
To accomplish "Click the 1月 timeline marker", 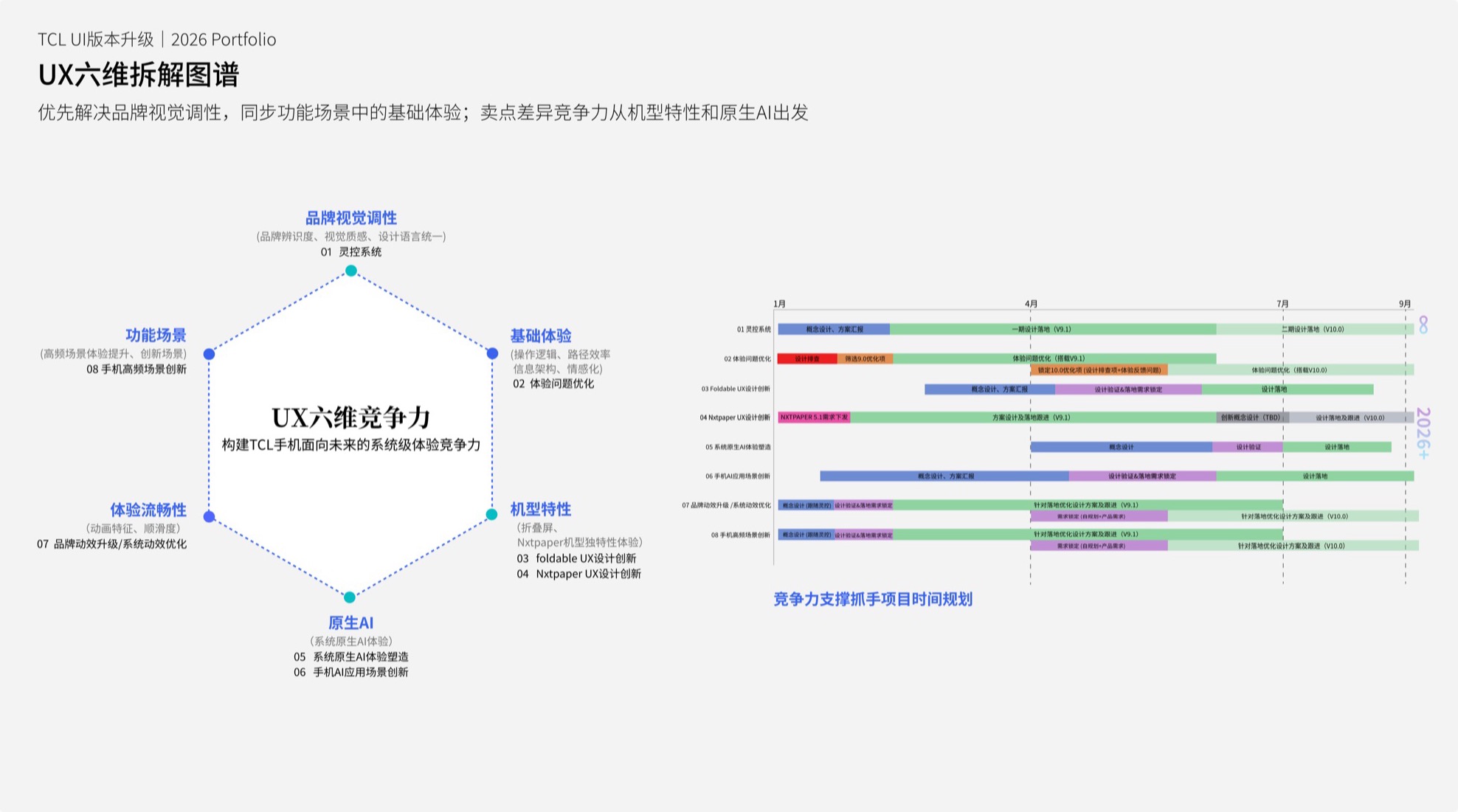I will tap(780, 304).
